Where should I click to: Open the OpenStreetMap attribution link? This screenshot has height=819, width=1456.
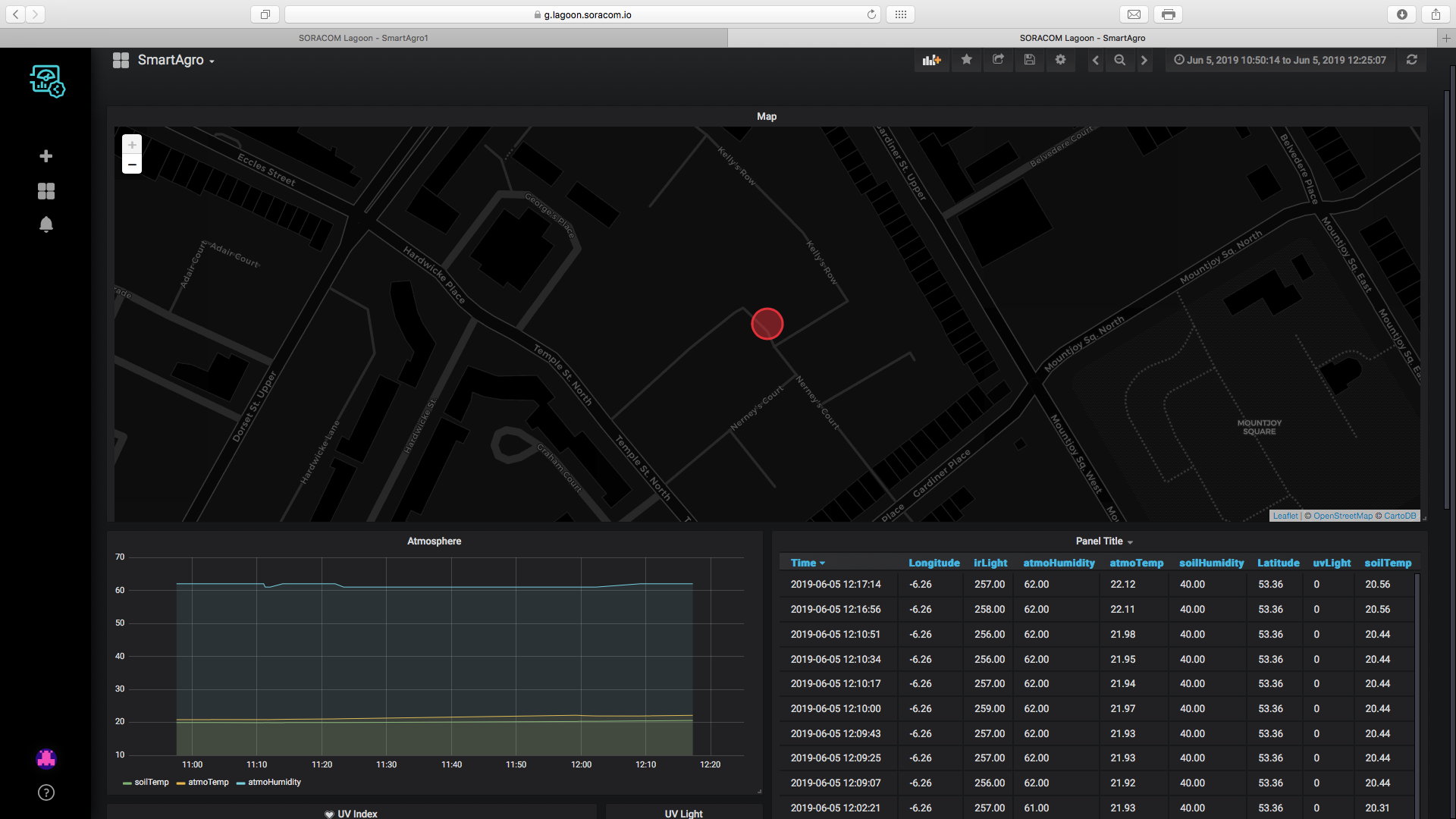(x=1342, y=516)
